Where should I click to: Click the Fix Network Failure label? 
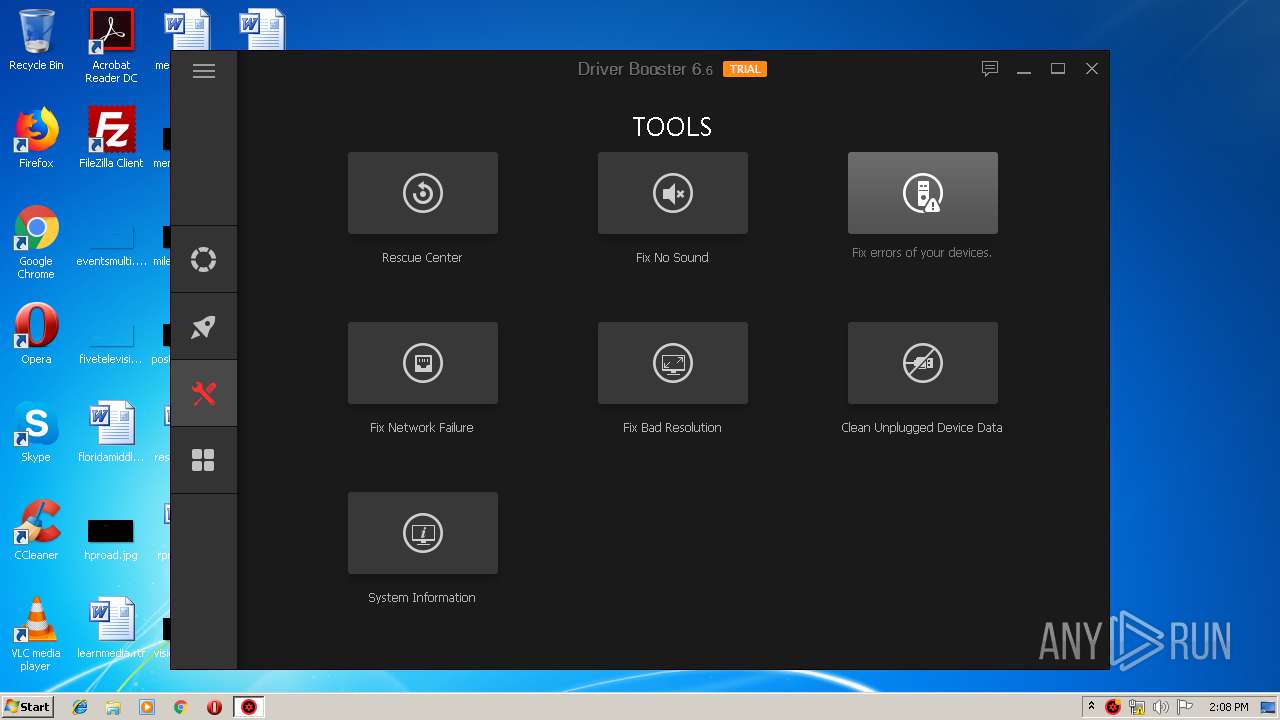[422, 427]
